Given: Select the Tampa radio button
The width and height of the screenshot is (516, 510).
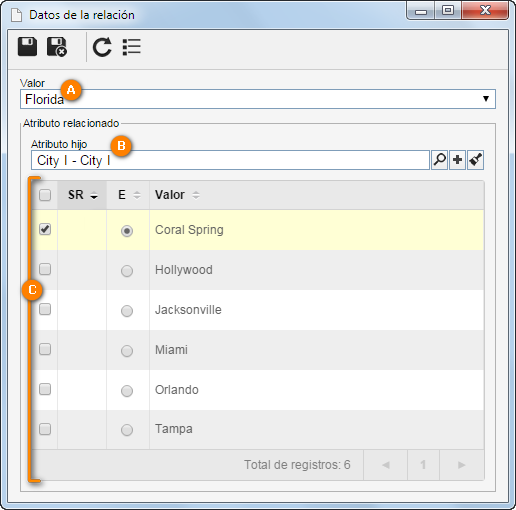Looking at the screenshot, I should 127,430.
